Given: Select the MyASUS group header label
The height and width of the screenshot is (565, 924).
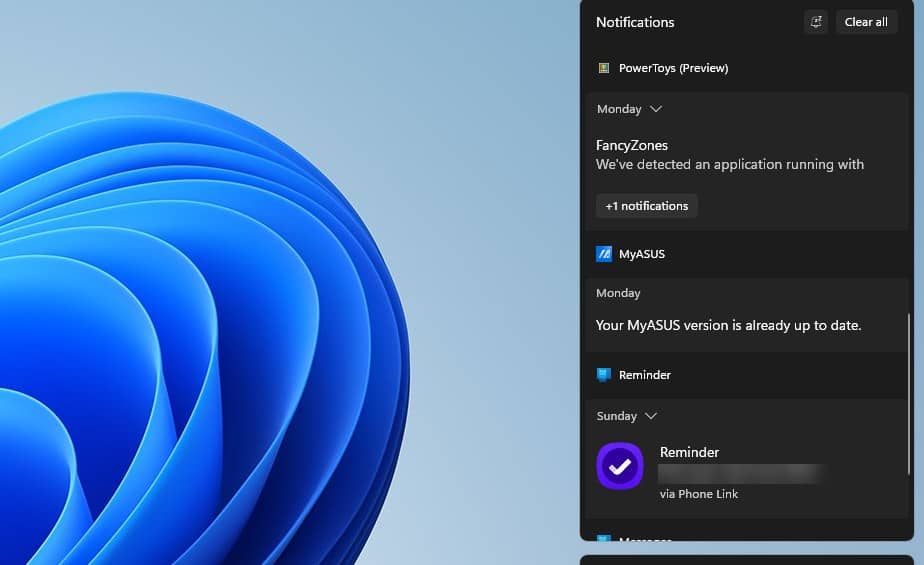Looking at the screenshot, I should tap(642, 254).
